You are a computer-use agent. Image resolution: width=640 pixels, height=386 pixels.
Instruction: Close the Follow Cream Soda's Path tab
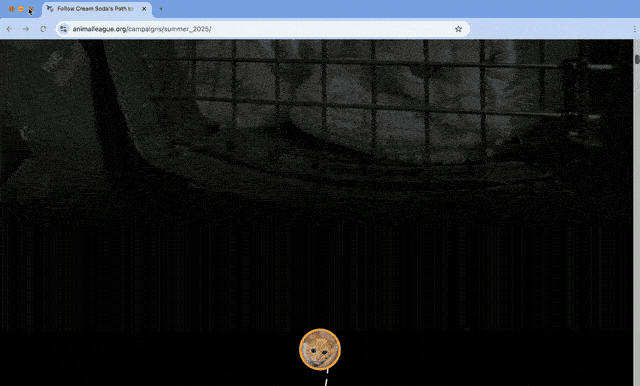tap(144, 9)
